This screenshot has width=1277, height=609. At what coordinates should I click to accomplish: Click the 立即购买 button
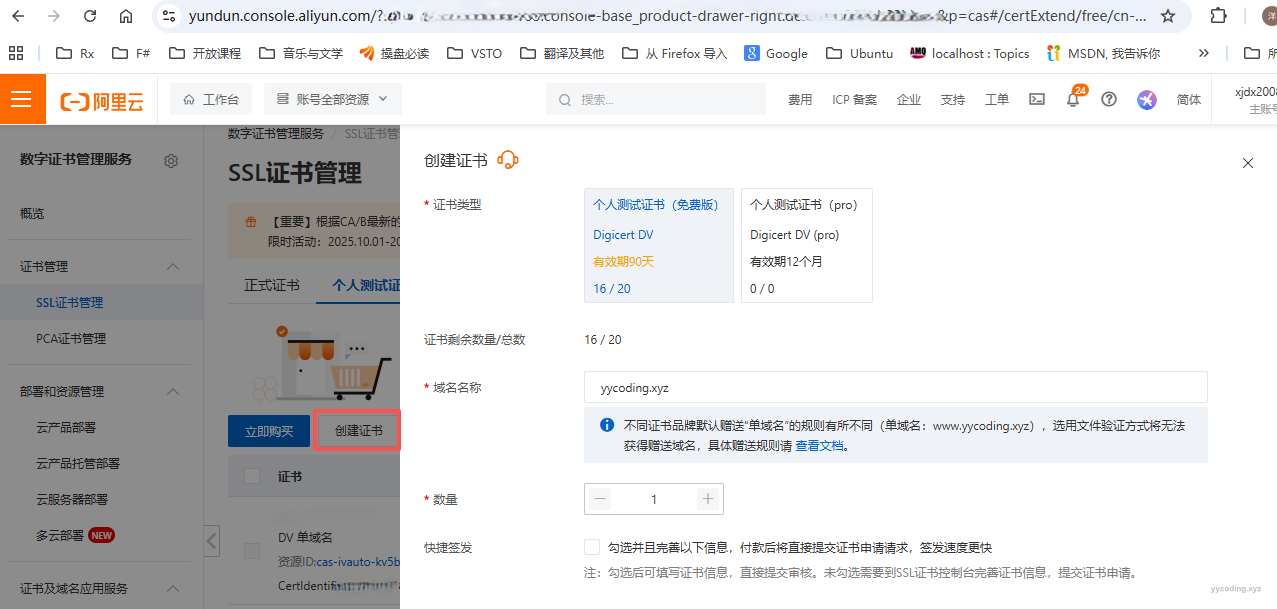pyautogui.click(x=269, y=431)
